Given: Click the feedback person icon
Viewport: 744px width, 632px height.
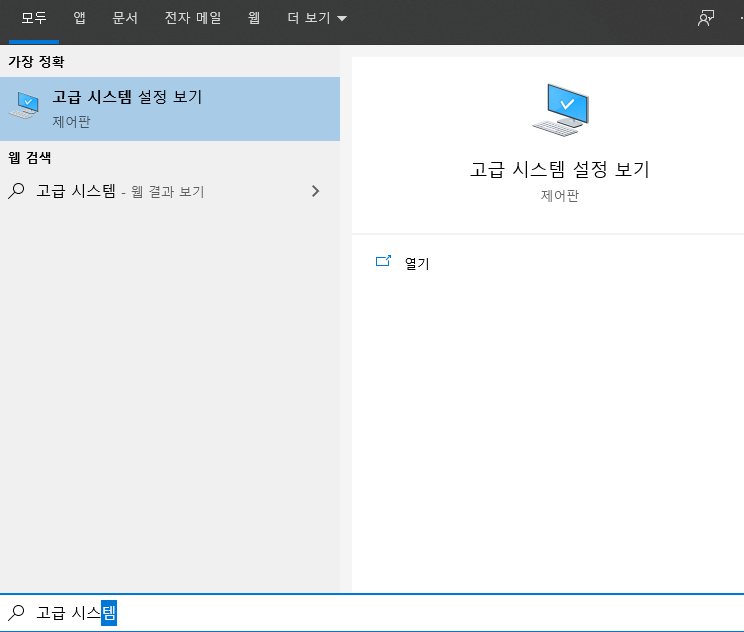Looking at the screenshot, I should coord(706,19).
